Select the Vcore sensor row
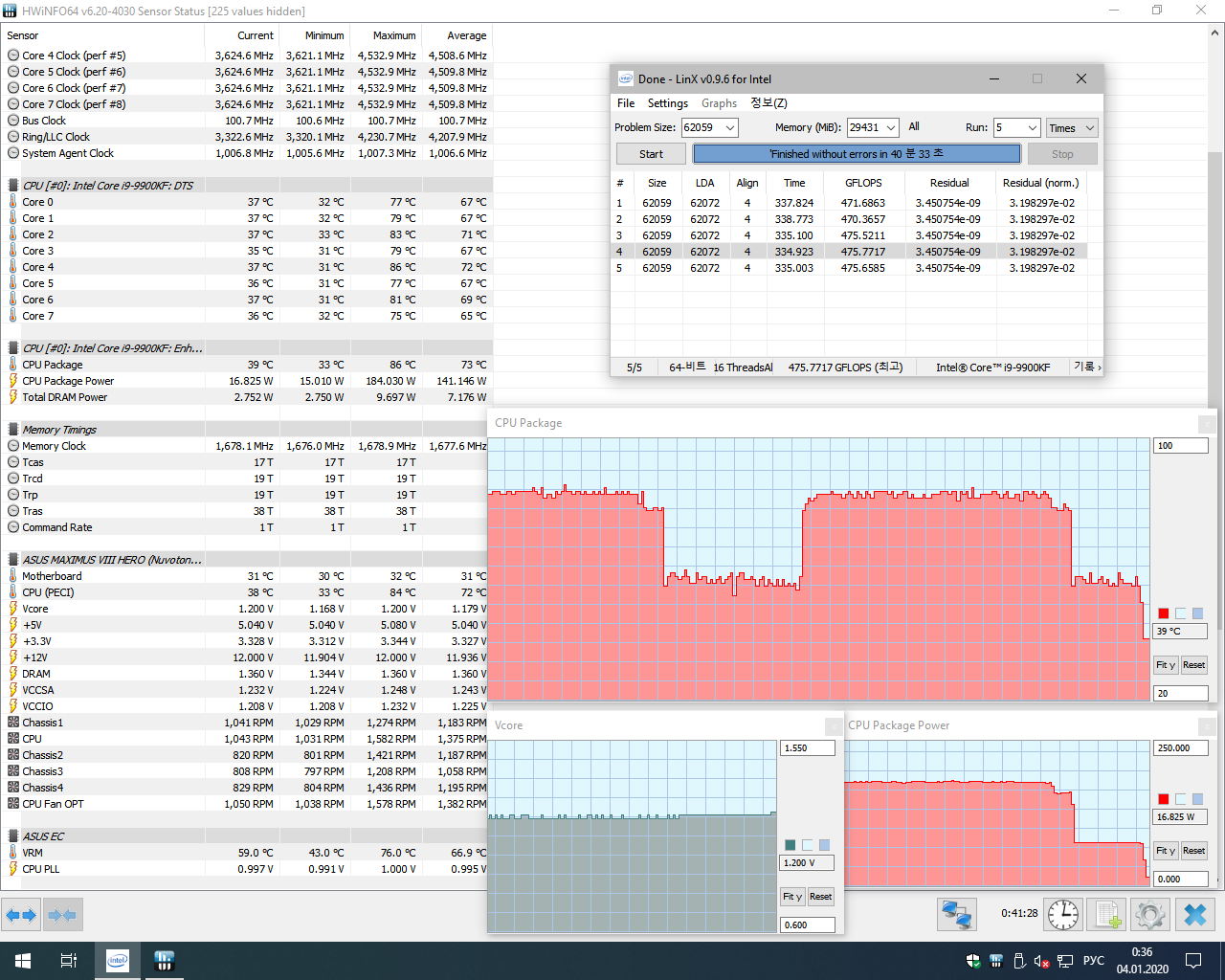1225x980 pixels. [247, 609]
